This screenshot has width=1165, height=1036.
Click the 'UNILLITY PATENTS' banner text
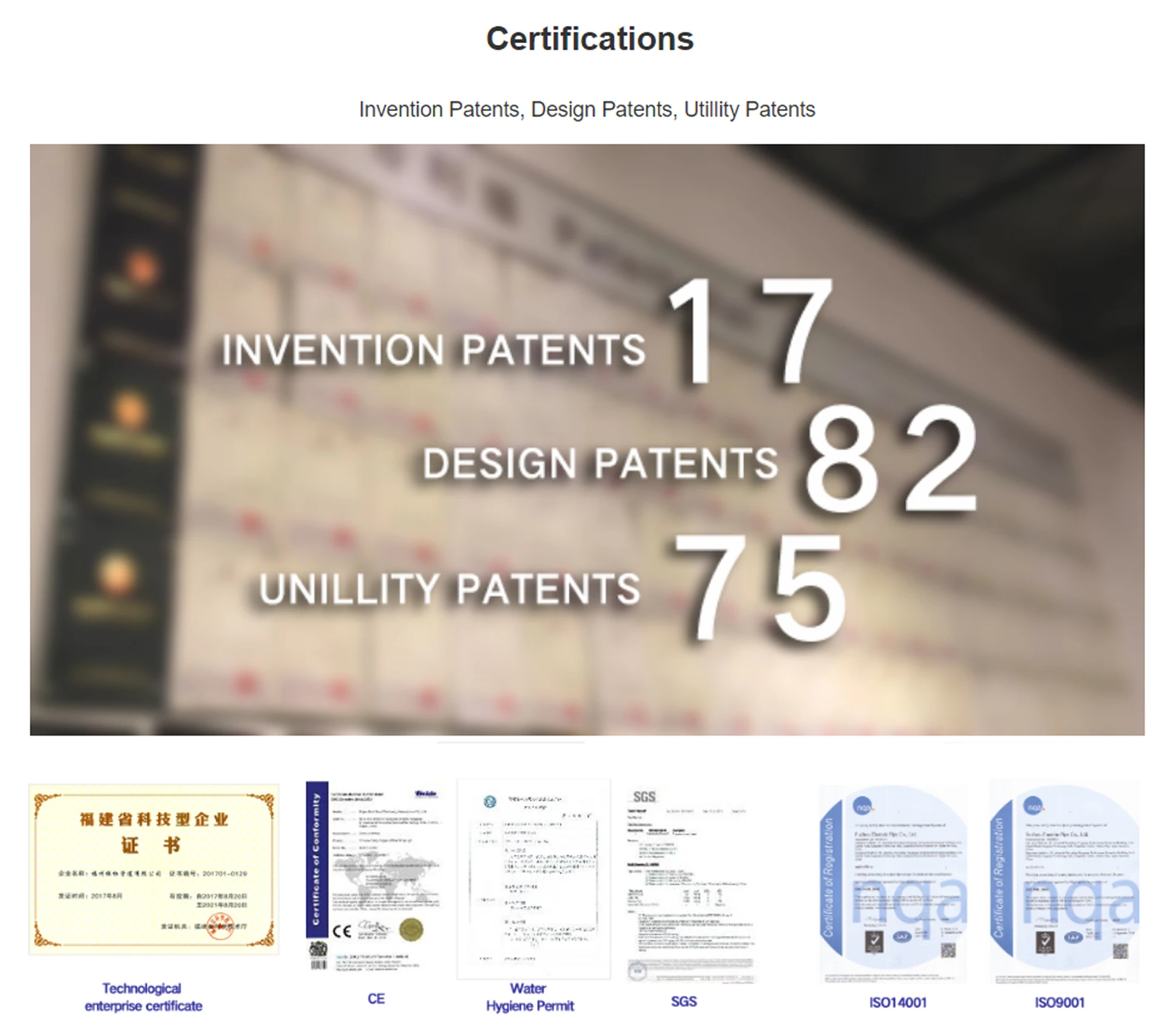(x=449, y=589)
